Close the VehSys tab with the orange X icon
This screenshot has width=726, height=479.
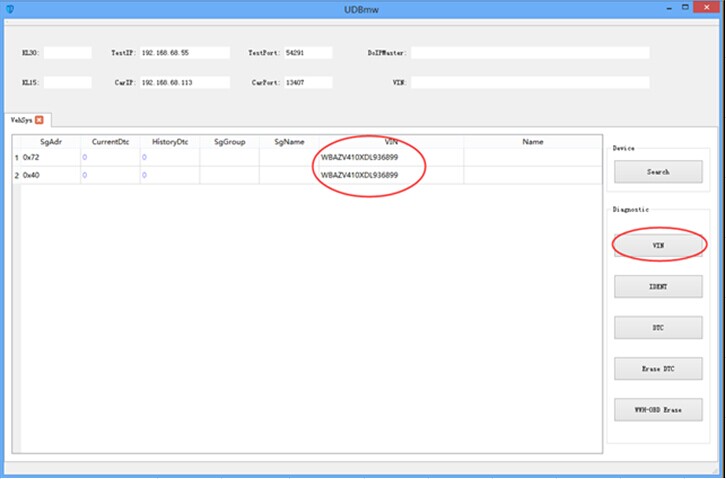[x=39, y=120]
